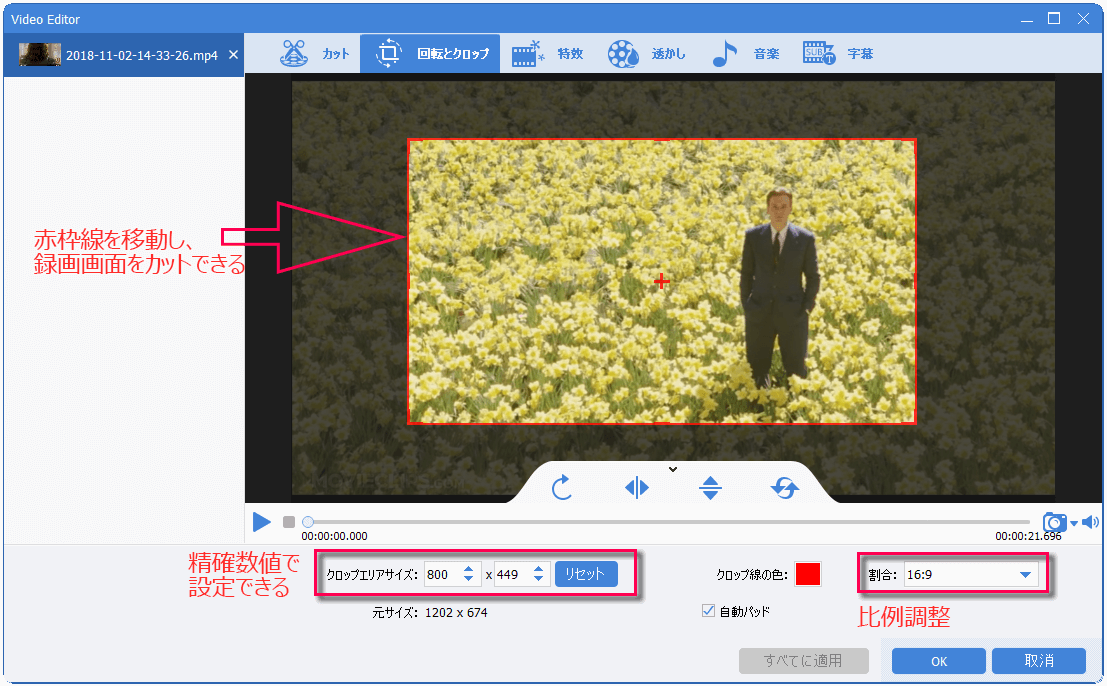Click the 00:00:00.000 current time text

pos(335,536)
